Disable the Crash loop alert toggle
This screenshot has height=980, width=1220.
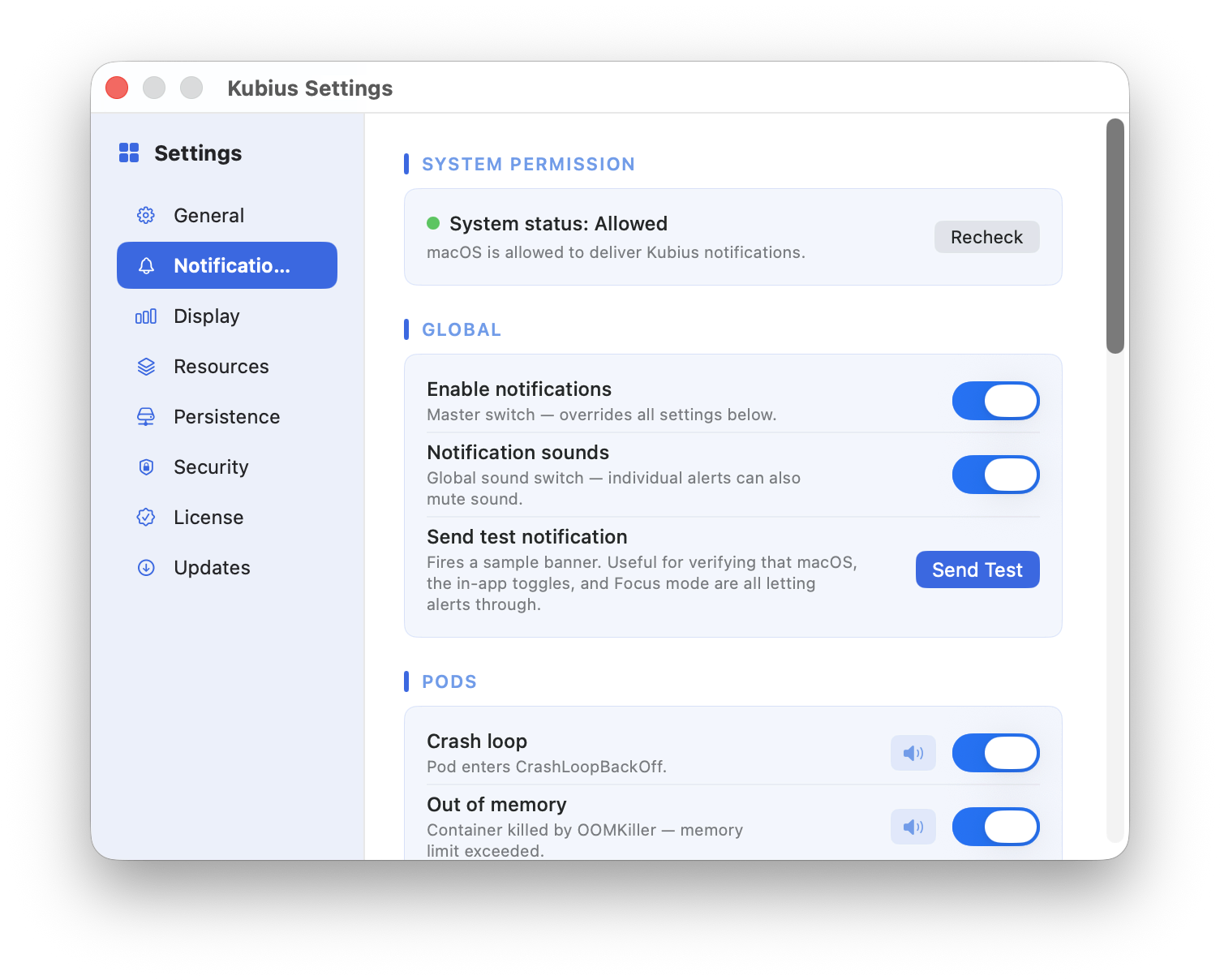[996, 753]
